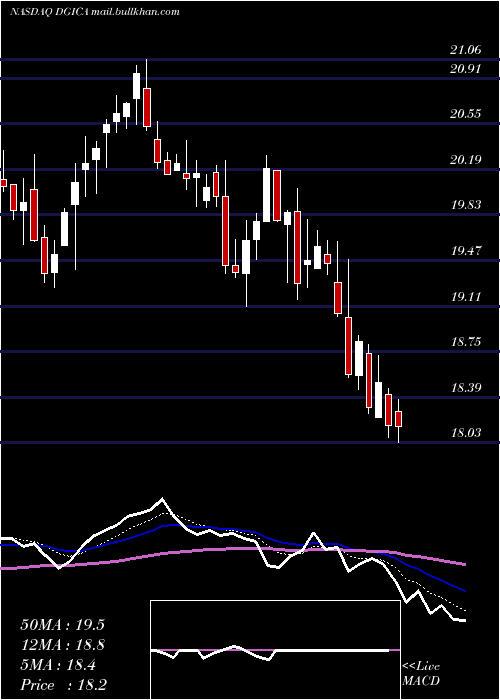The width and height of the screenshot is (500, 700).
Task: Select the 20.91 price level label
Action: [466, 69]
